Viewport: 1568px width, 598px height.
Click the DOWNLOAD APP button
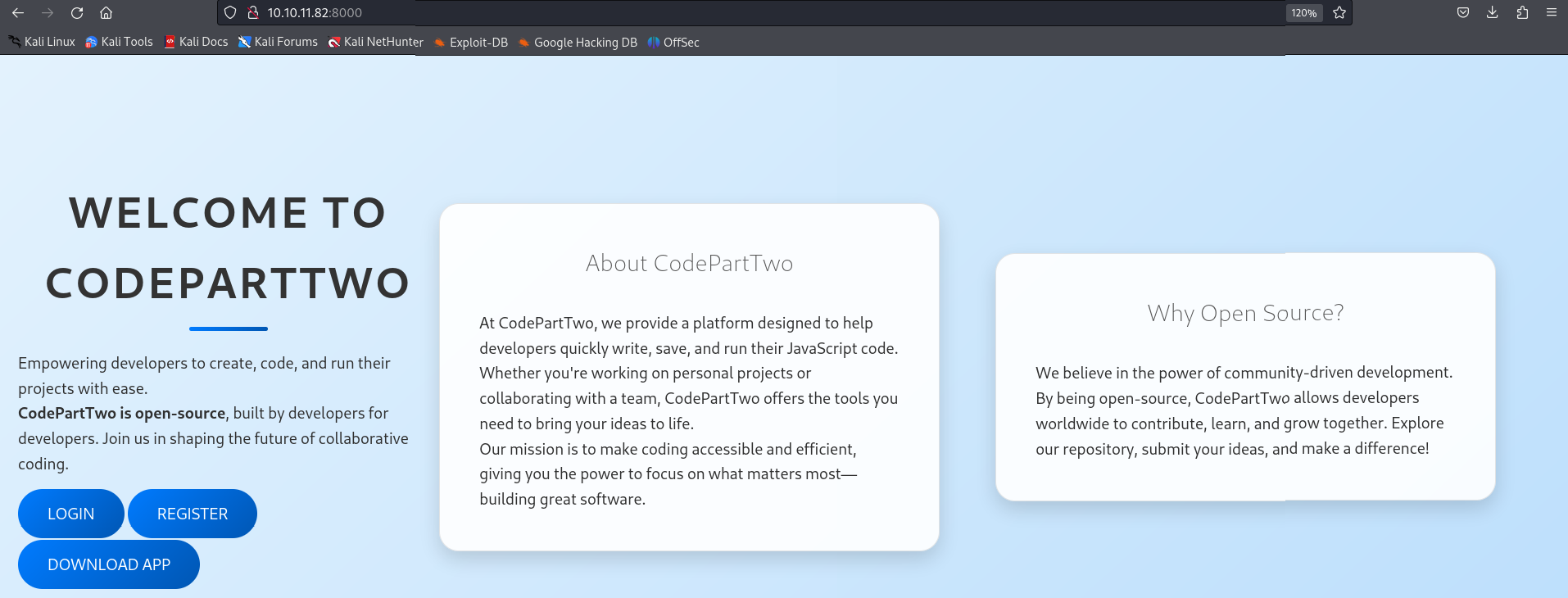click(109, 564)
